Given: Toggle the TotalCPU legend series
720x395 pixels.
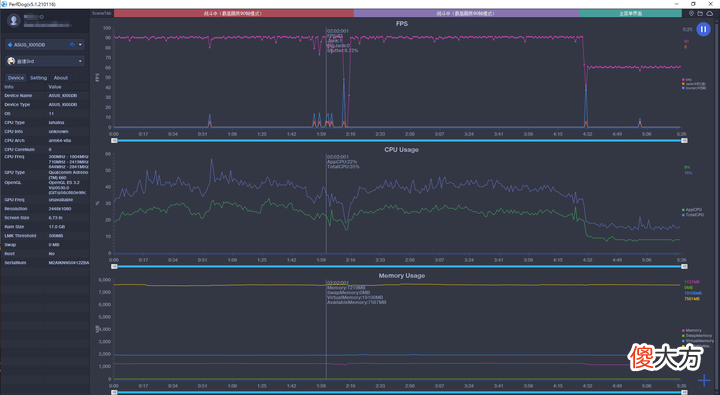Looking at the screenshot, I should (x=693, y=214).
